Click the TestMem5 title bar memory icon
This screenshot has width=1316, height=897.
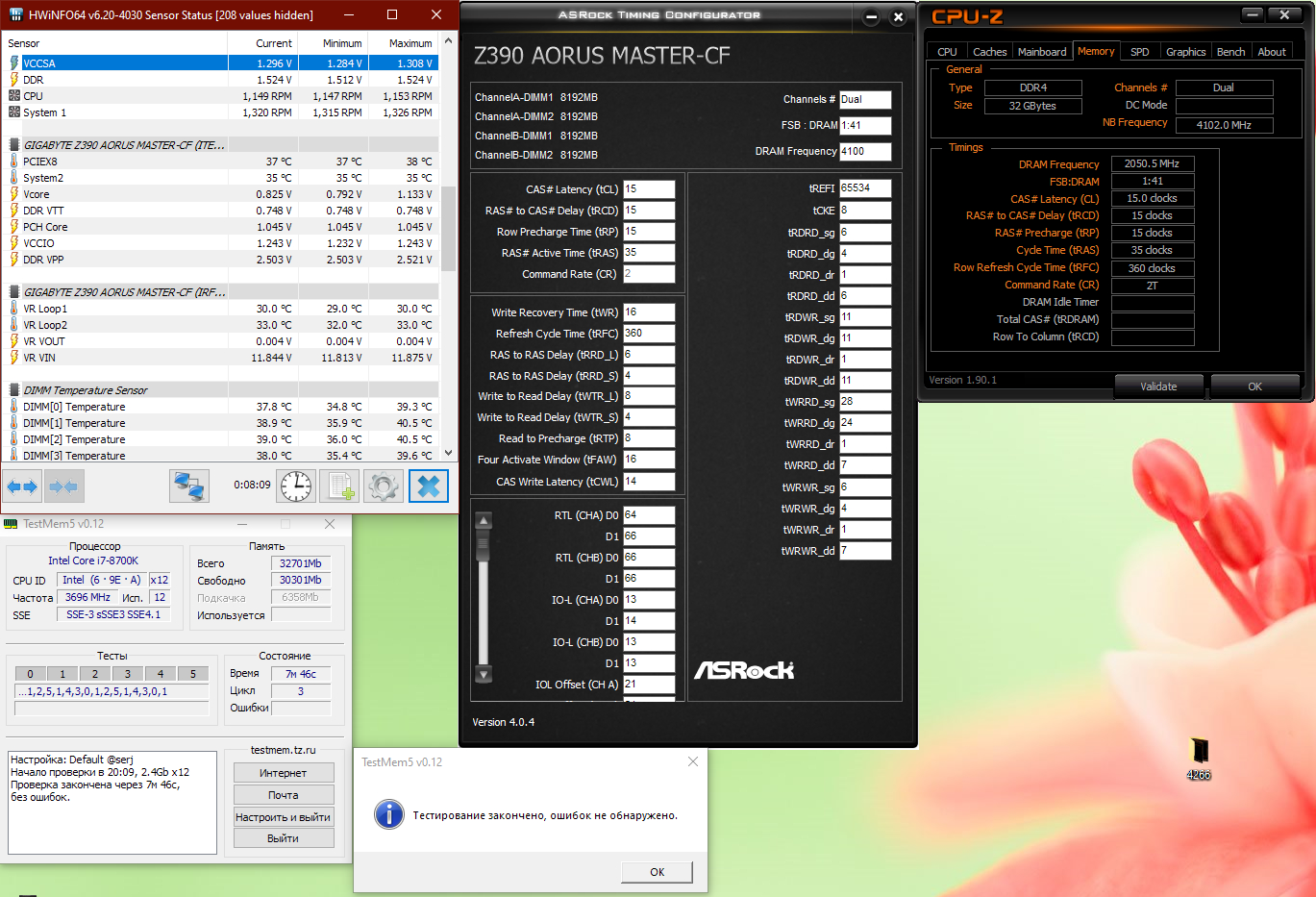point(11,524)
